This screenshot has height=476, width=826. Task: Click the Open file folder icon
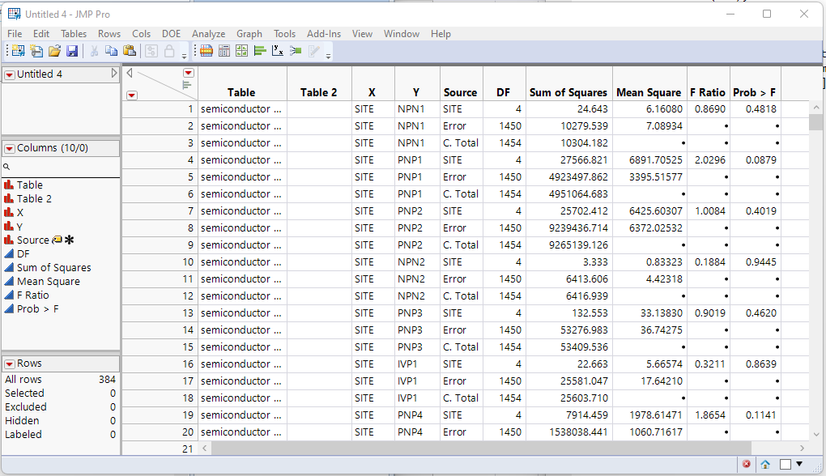(x=54, y=51)
